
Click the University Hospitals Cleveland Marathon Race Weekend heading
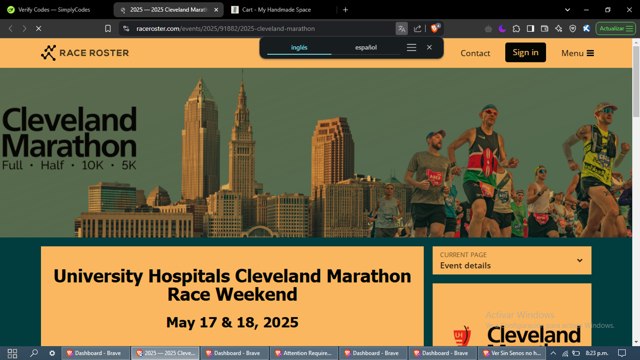[x=232, y=285]
